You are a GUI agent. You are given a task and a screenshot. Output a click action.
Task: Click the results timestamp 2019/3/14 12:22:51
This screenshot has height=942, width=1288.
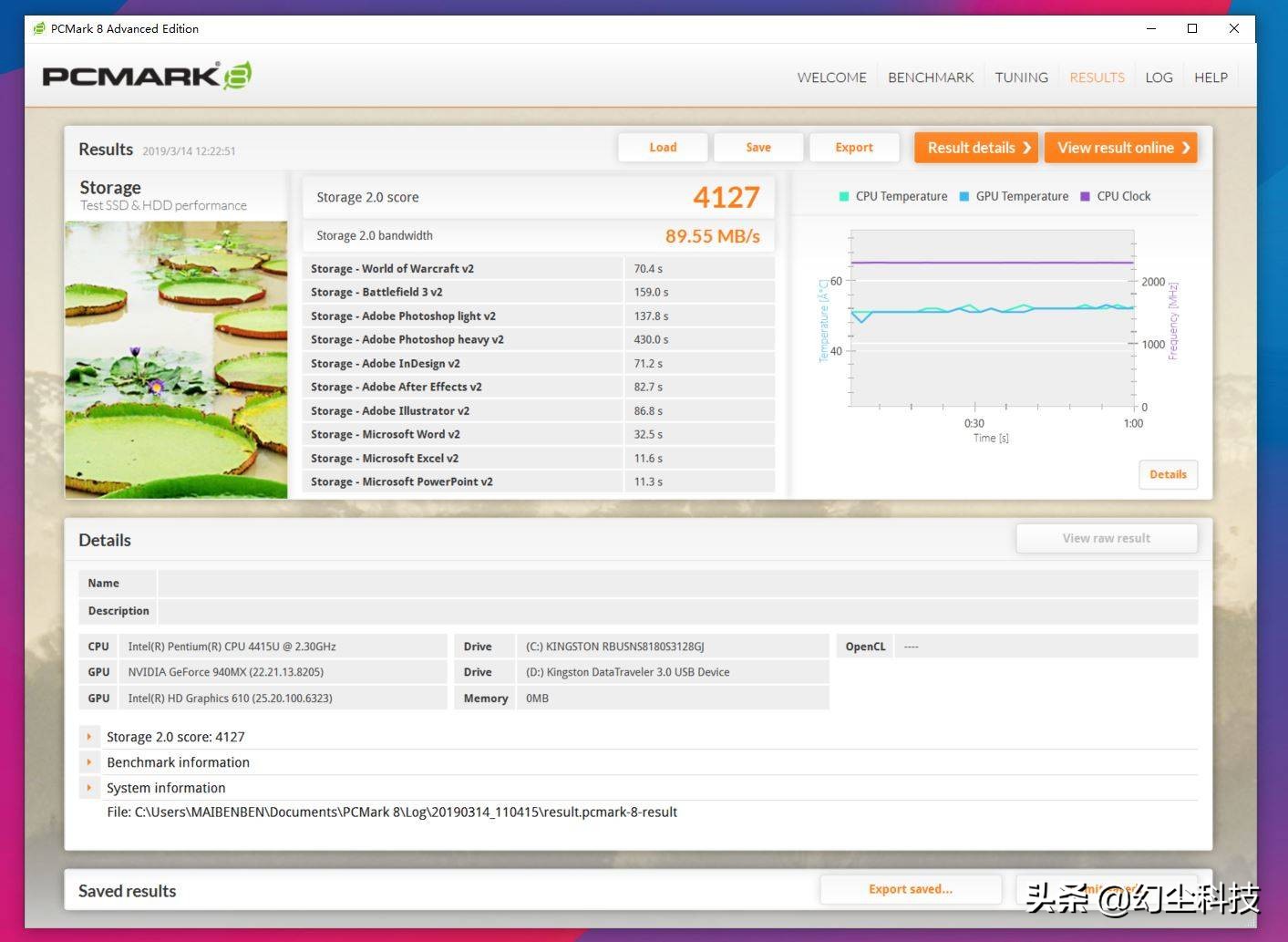189,151
